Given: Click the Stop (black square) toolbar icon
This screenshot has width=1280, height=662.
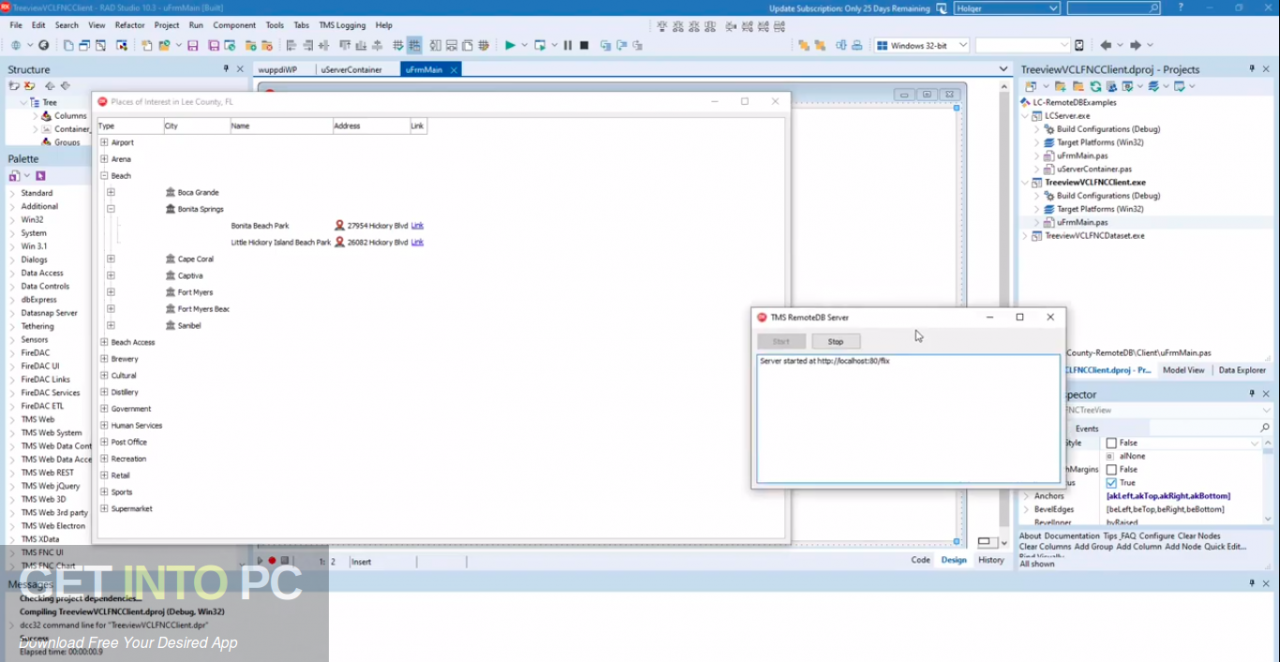Looking at the screenshot, I should 584,45.
